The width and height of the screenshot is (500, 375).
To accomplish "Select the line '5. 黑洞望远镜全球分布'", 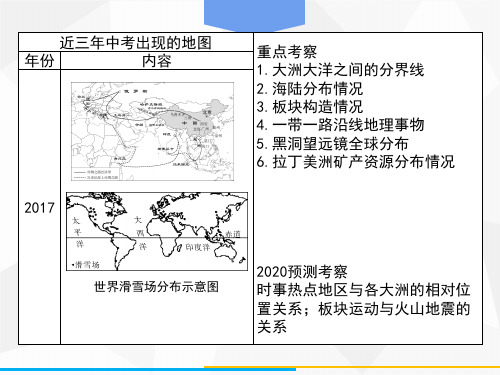I will point(333,144).
